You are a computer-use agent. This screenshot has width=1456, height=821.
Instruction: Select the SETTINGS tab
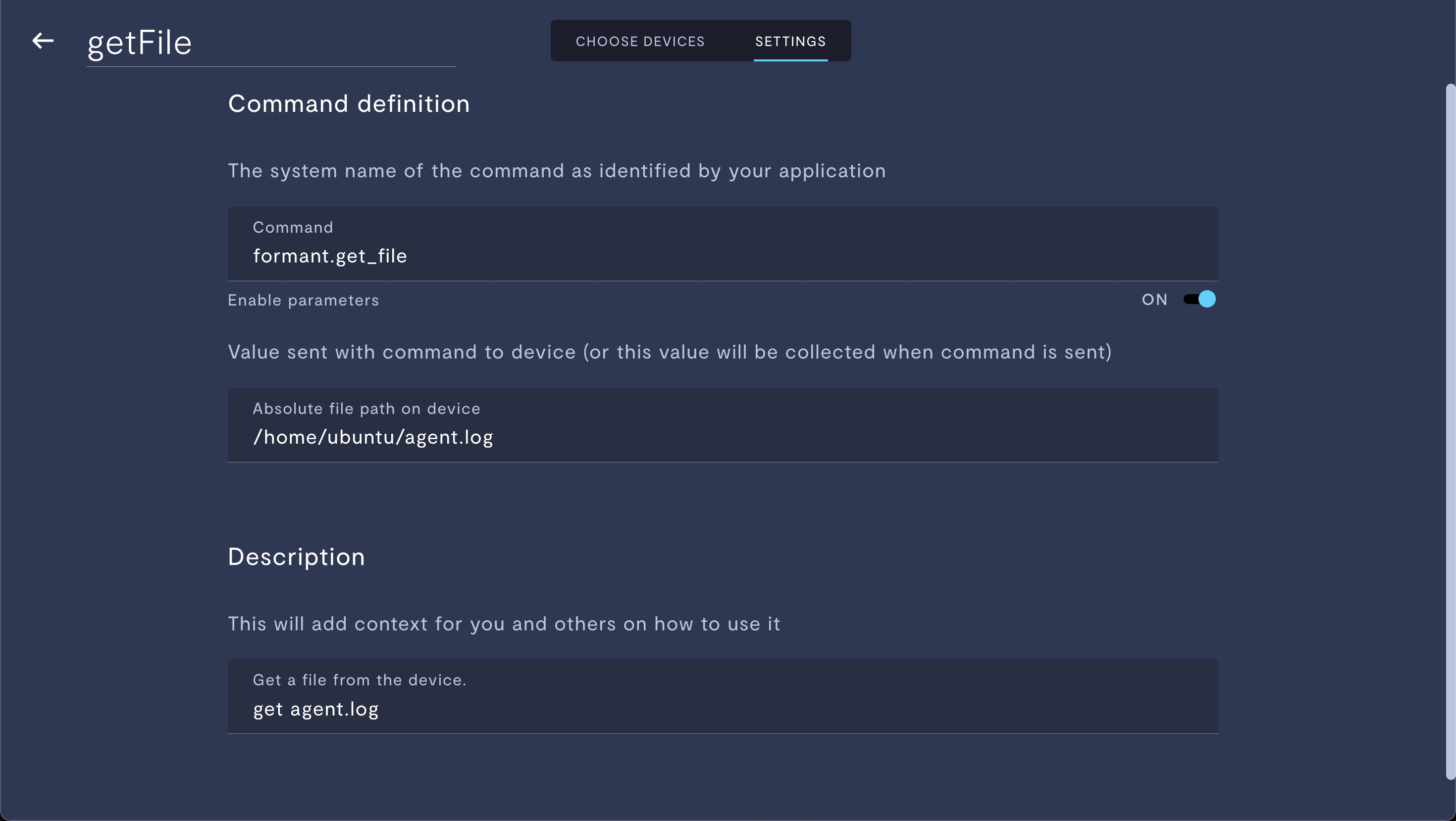pos(791,41)
